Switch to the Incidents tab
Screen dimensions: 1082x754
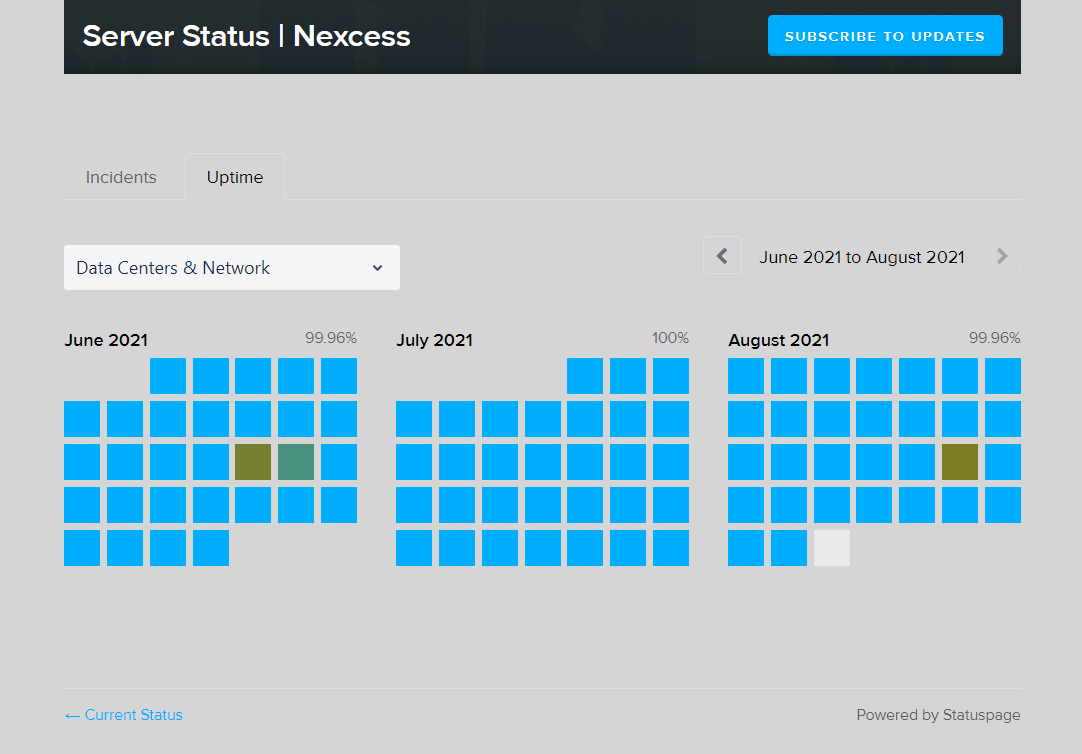pos(121,177)
